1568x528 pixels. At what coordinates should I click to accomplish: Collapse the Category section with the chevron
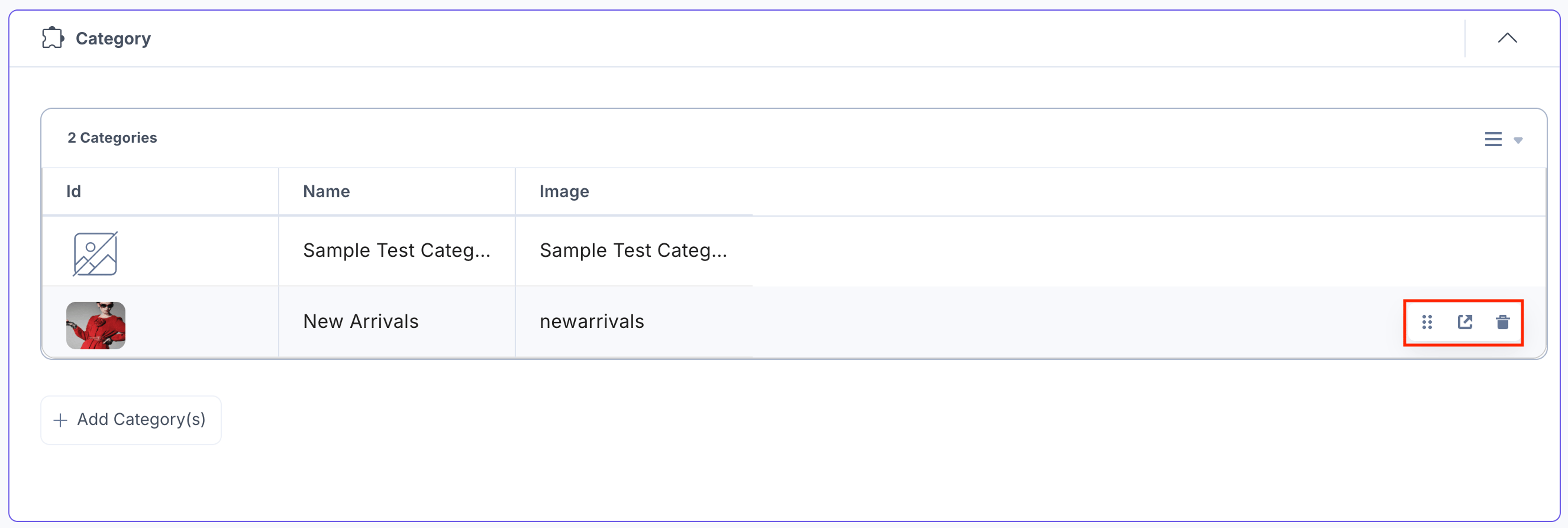(1507, 38)
